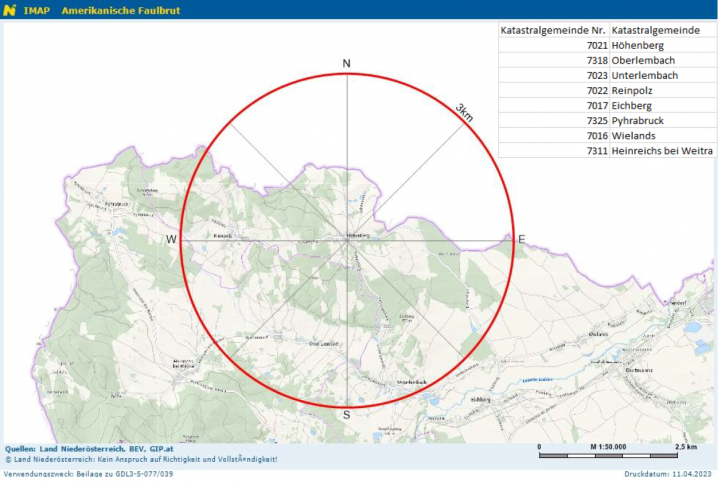Click the yellow N logo icon

coord(9,9)
